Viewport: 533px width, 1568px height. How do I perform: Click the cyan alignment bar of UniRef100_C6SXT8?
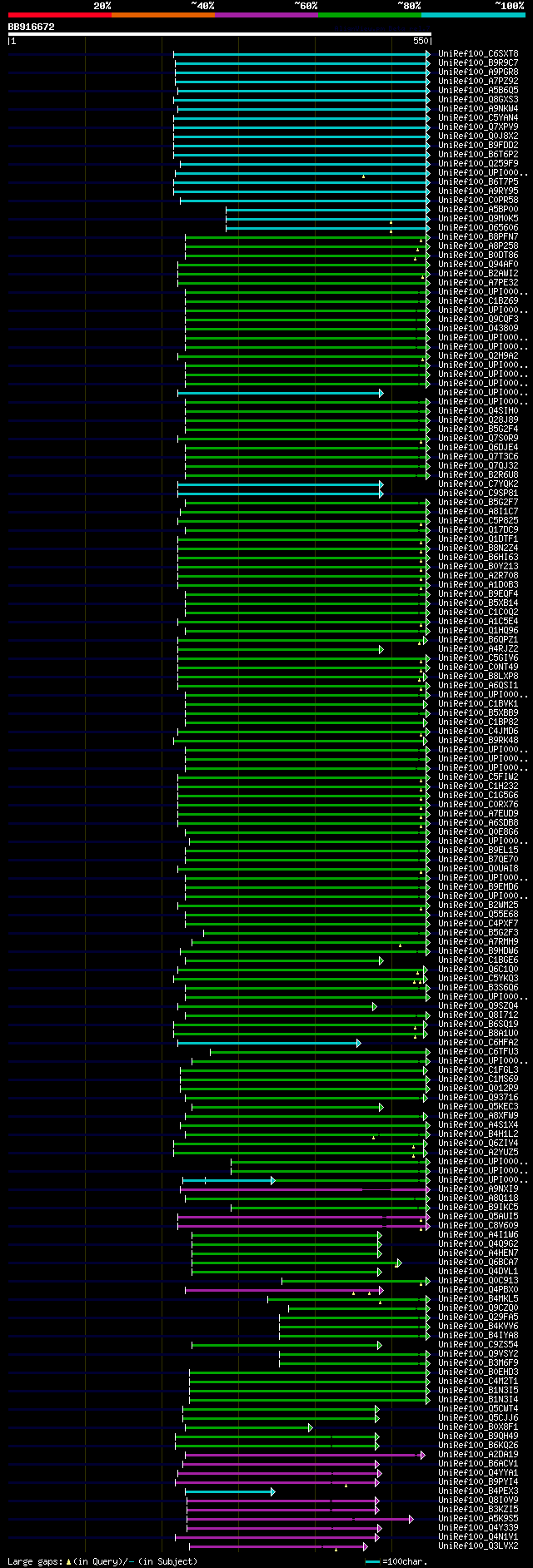tap(301, 53)
